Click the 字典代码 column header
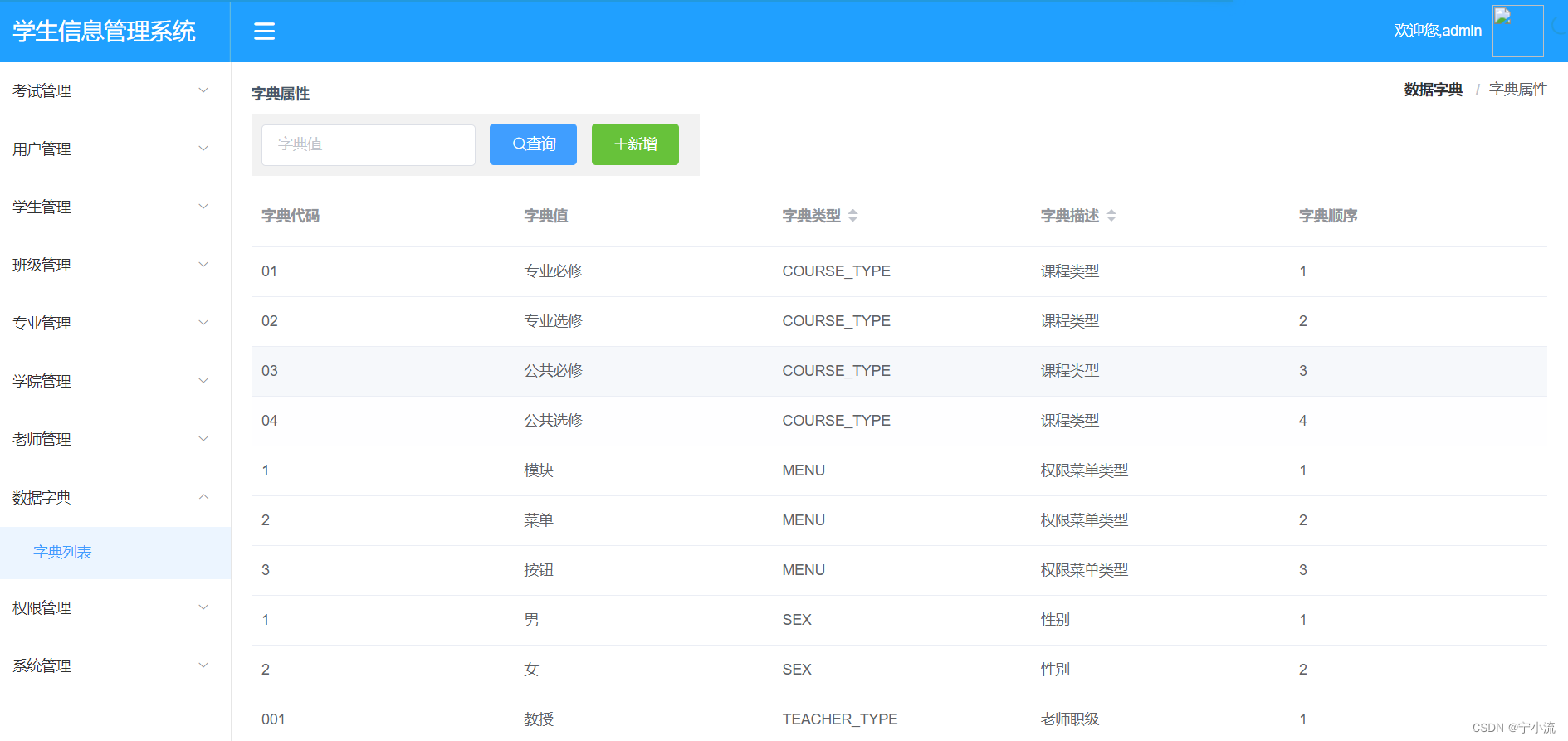 [291, 216]
